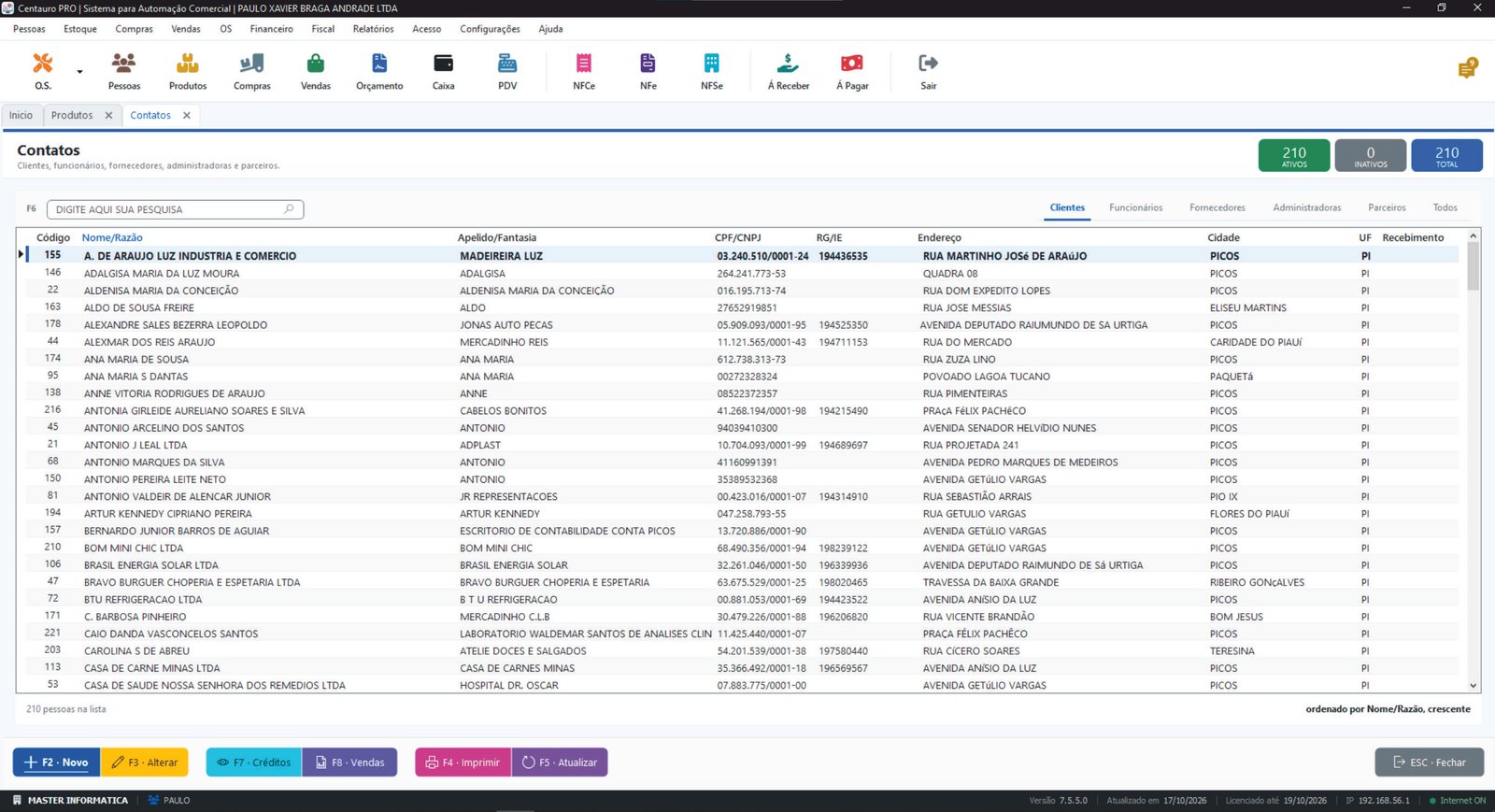The image size is (1495, 812).
Task: Click the F3 Alterar button
Action: point(145,762)
